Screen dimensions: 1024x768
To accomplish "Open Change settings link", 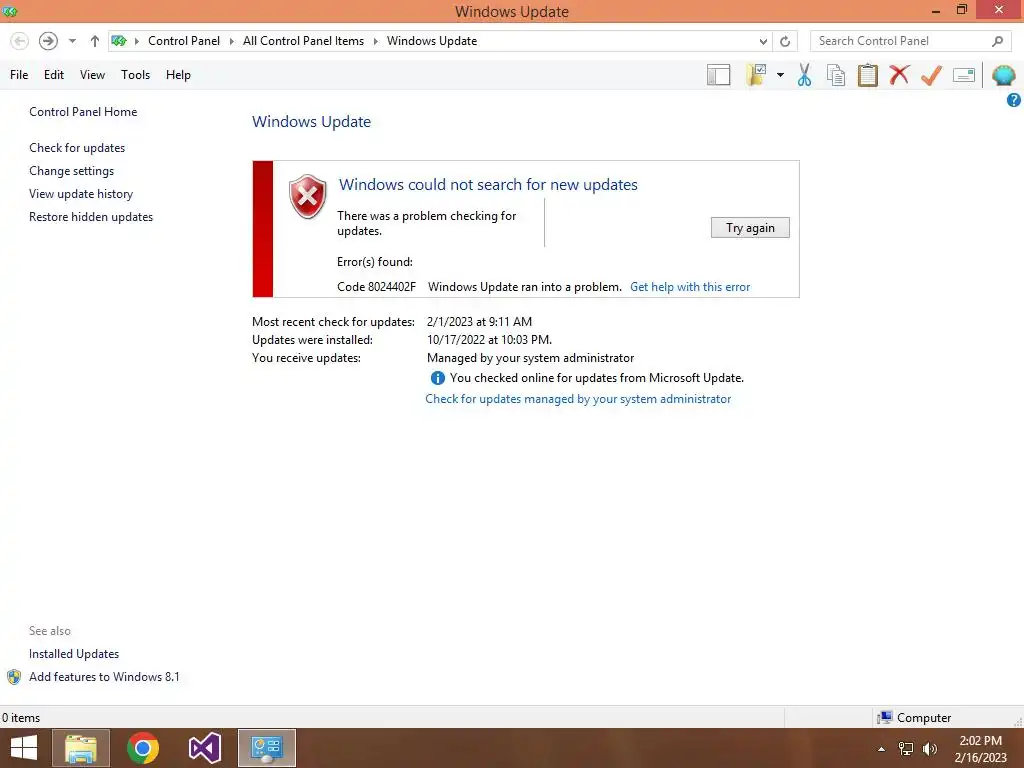I will [71, 170].
